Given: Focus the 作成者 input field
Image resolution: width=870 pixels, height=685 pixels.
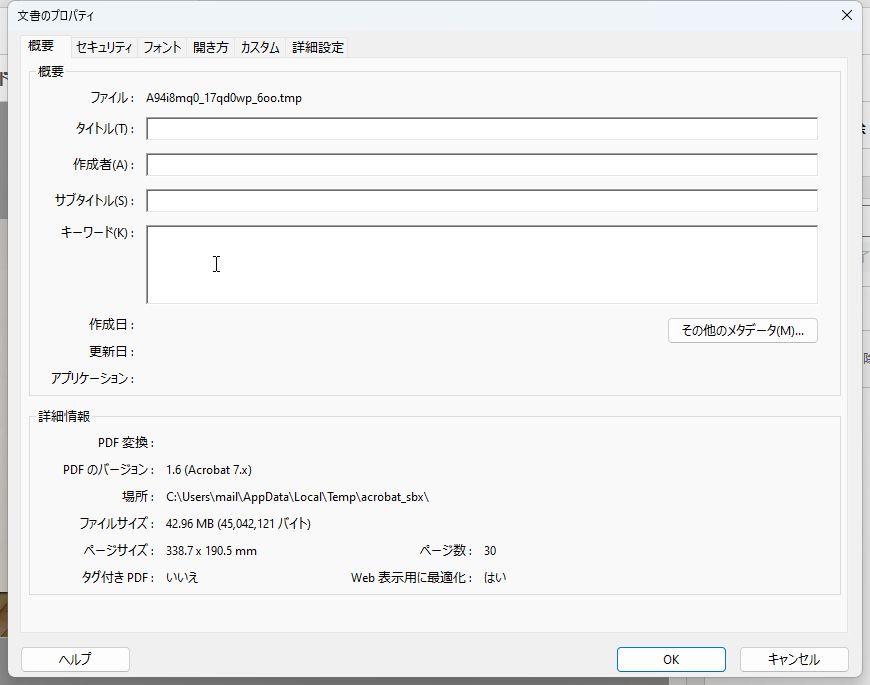Looking at the screenshot, I should [480, 164].
